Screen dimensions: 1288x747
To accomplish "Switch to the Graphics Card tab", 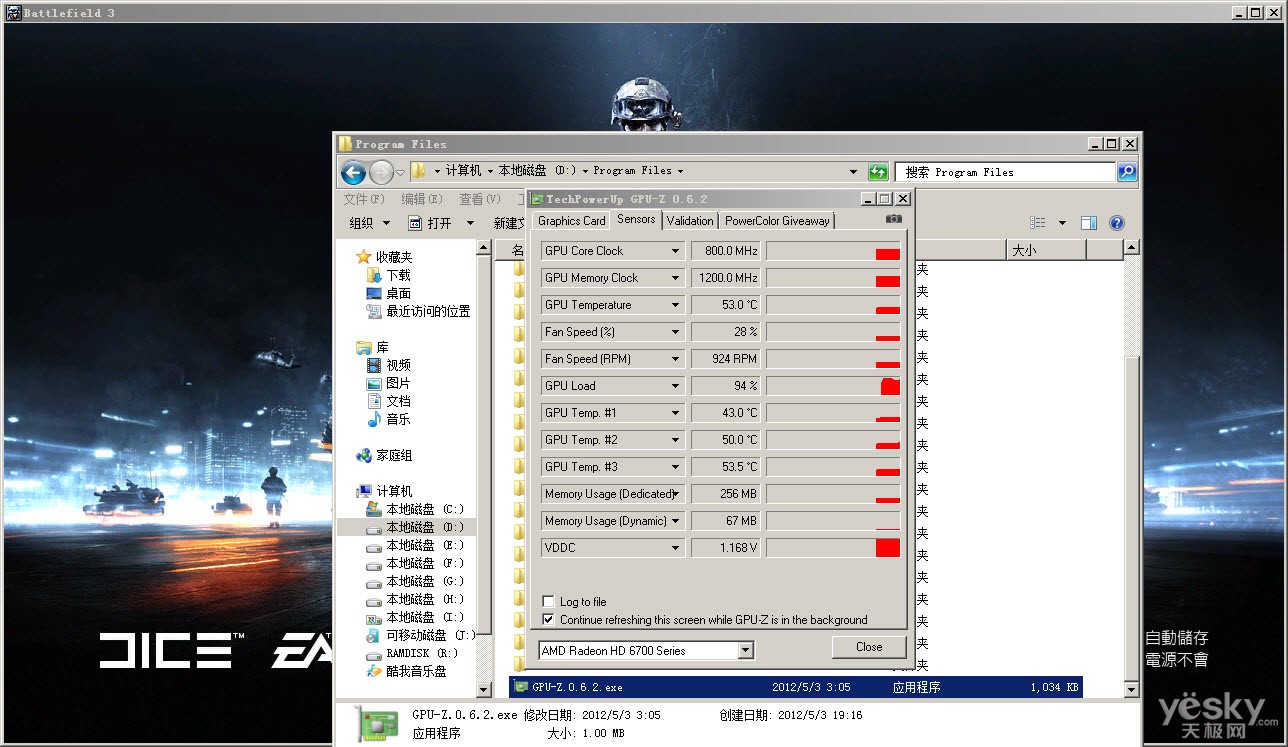I will pos(571,221).
